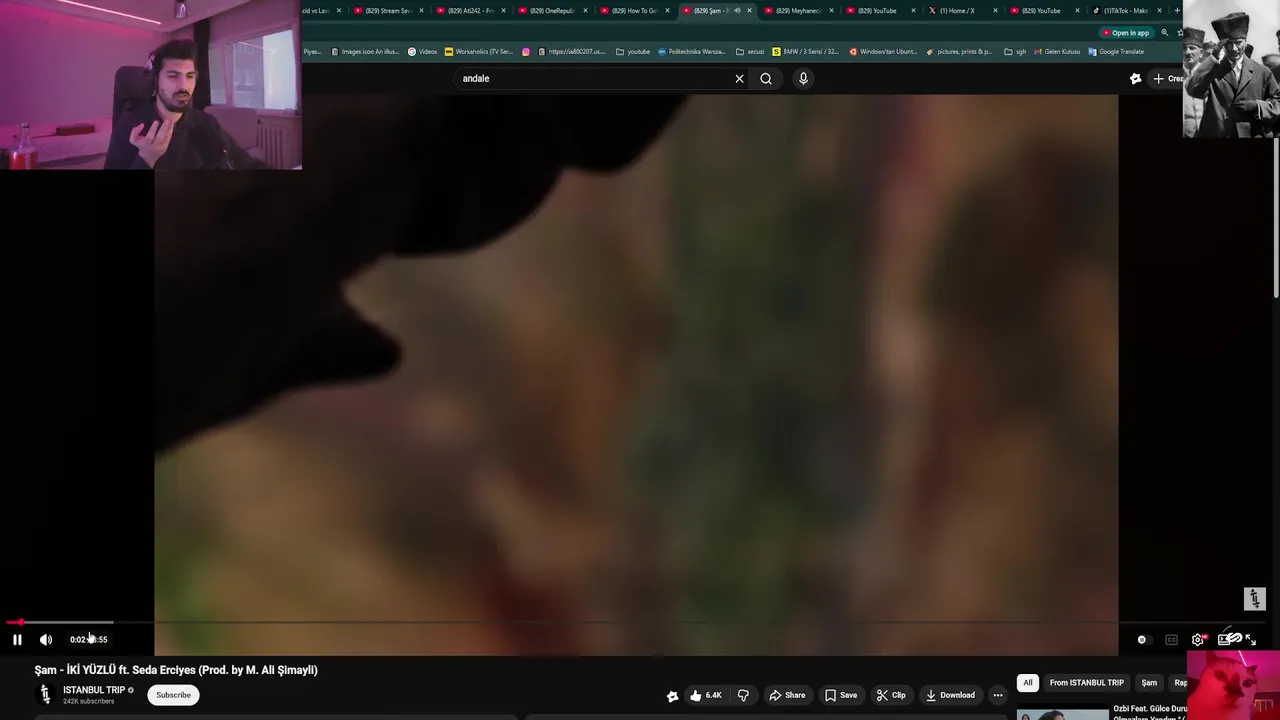Open the Instagram bookmark icon

click(x=526, y=52)
